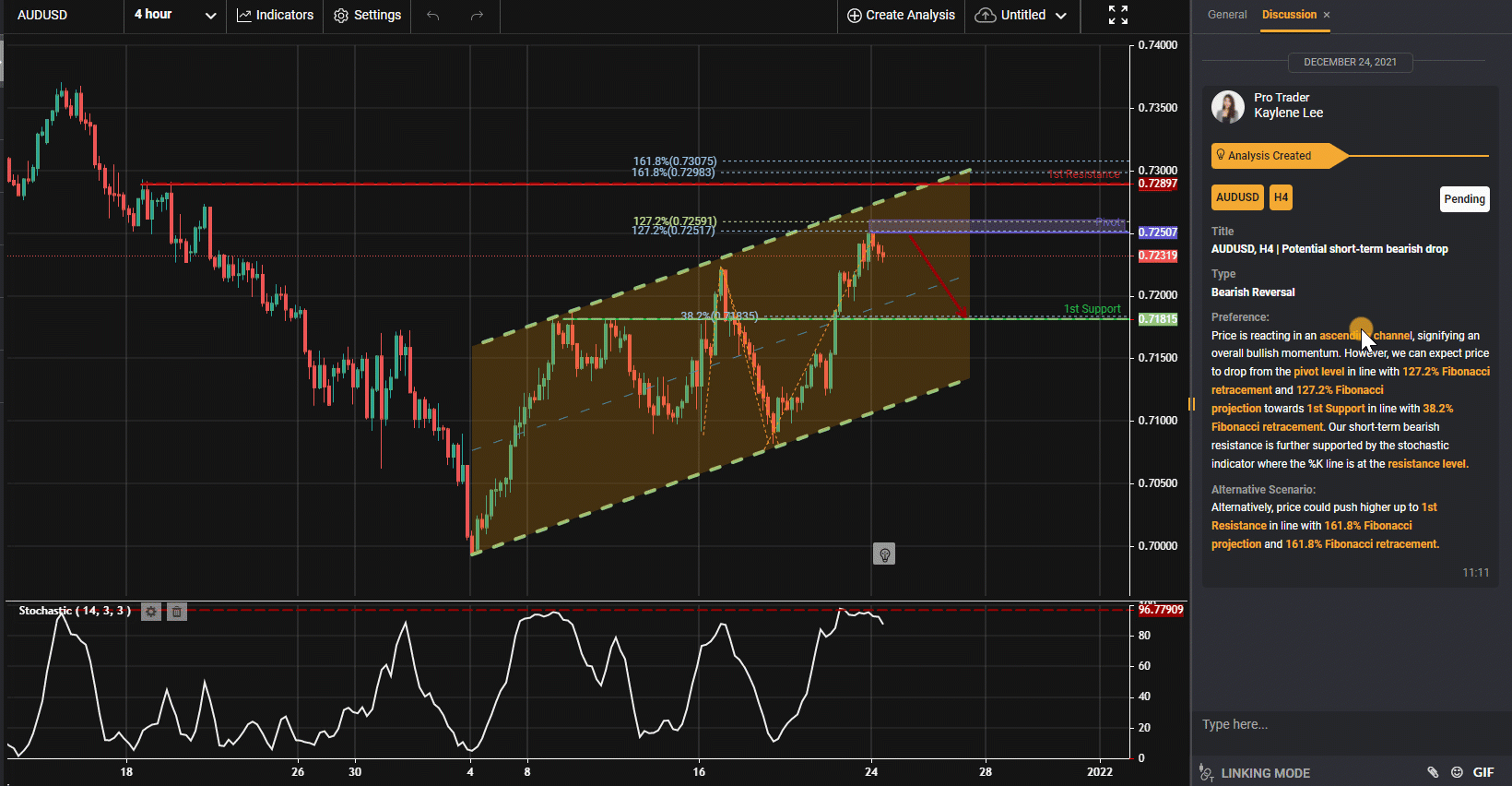Click the H4 timeframe tag
Viewport: 1512px width, 786px height.
[x=1281, y=197]
